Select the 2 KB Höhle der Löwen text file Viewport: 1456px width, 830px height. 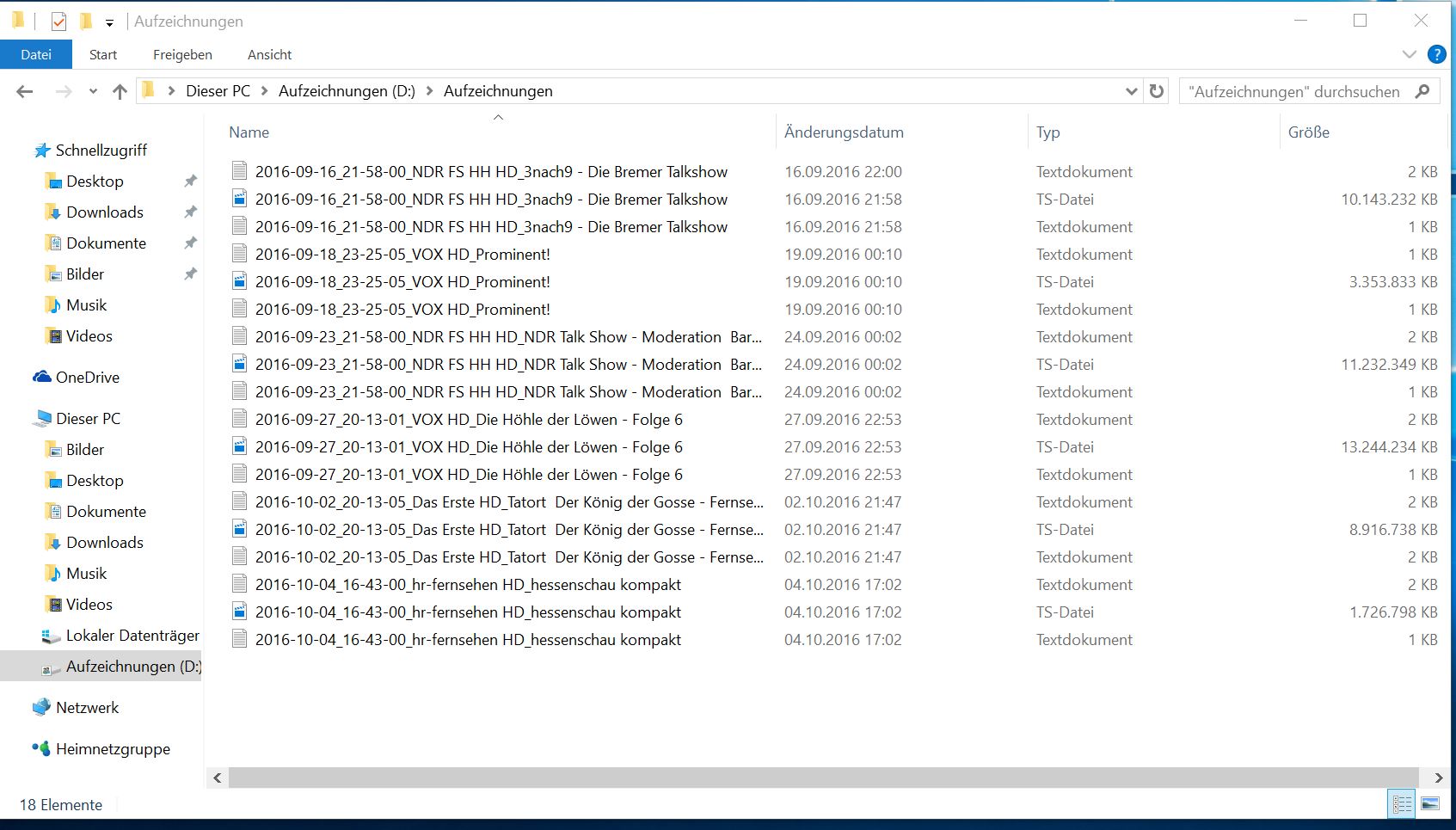[469, 420]
